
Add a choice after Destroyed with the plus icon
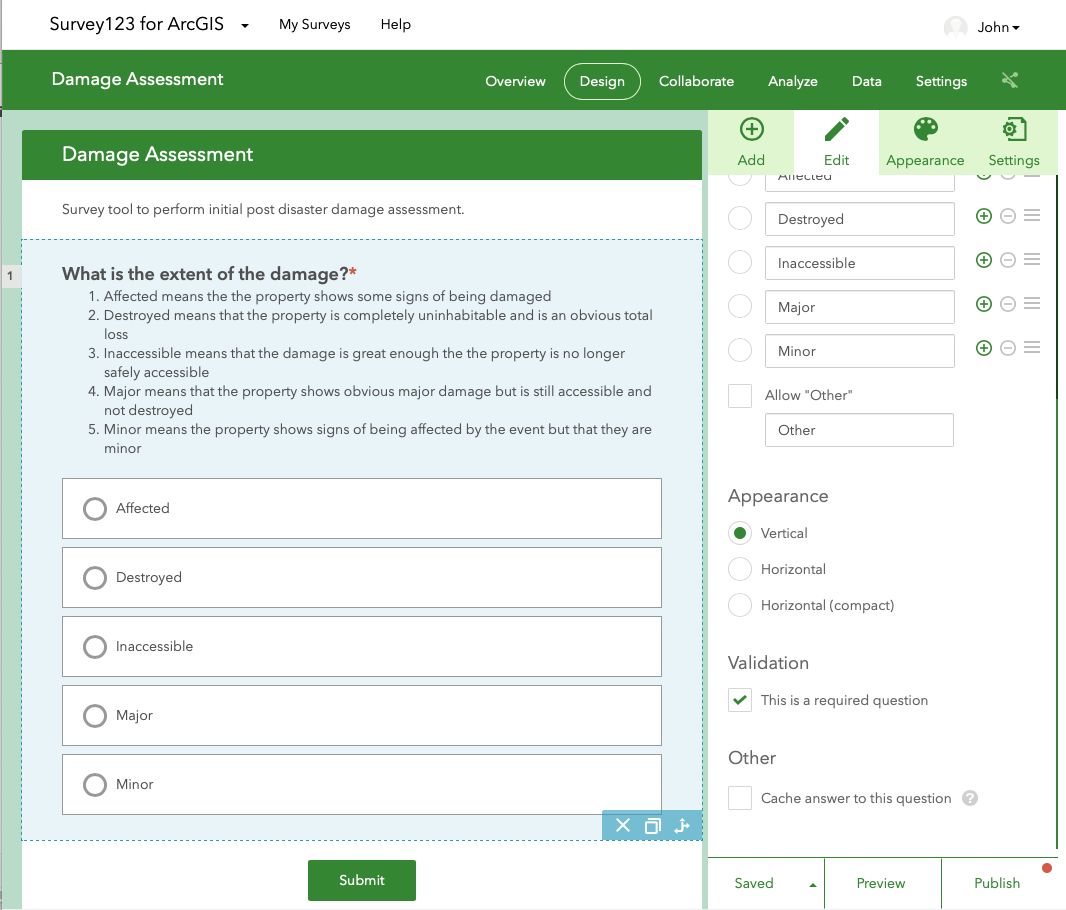click(x=983, y=216)
